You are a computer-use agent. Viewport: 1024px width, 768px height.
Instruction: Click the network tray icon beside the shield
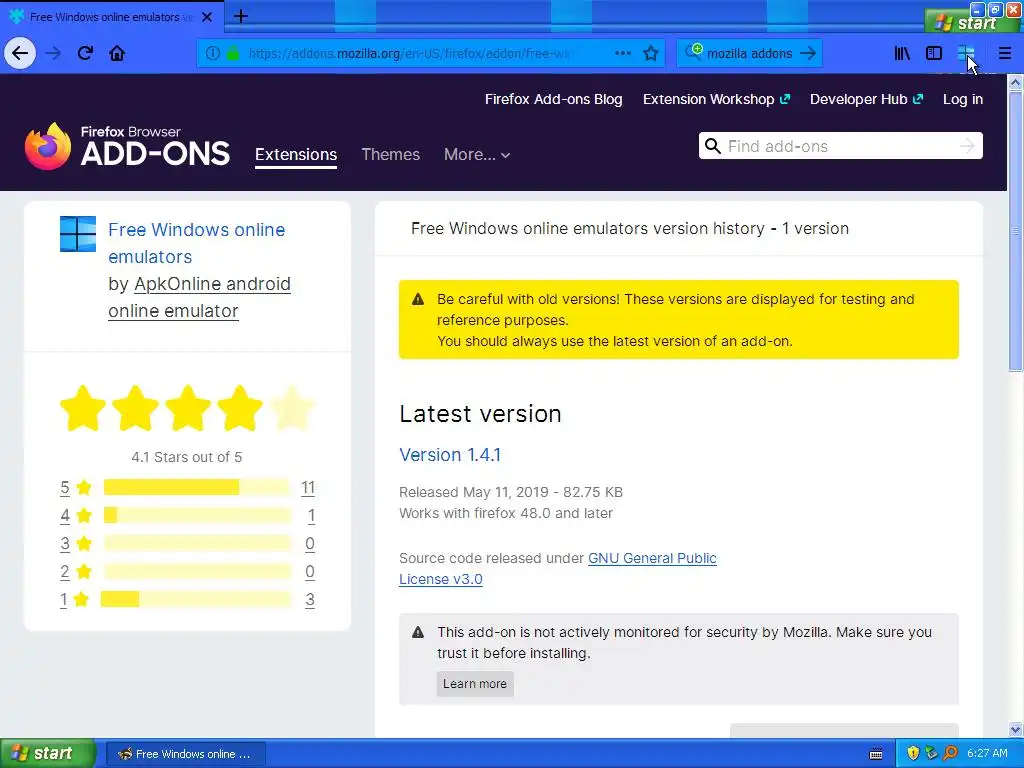(931, 754)
